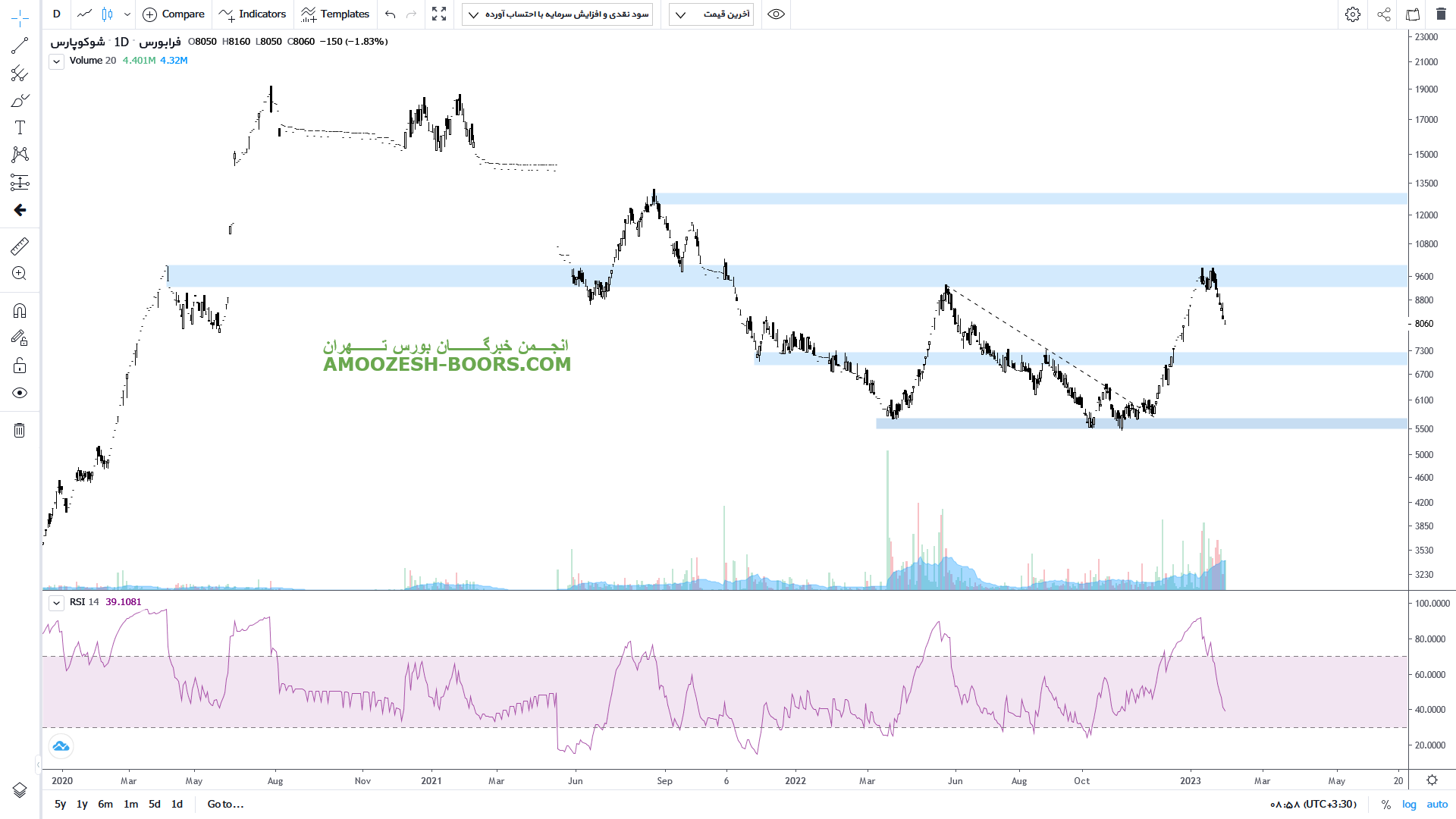
Task: Open the chart style dropdown arrow
Action: pyautogui.click(x=127, y=14)
